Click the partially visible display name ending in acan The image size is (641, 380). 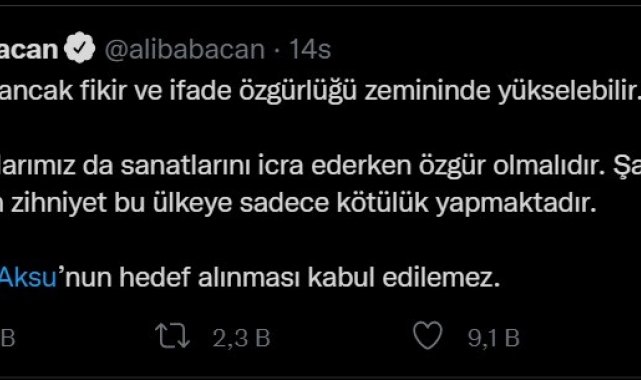29,49
